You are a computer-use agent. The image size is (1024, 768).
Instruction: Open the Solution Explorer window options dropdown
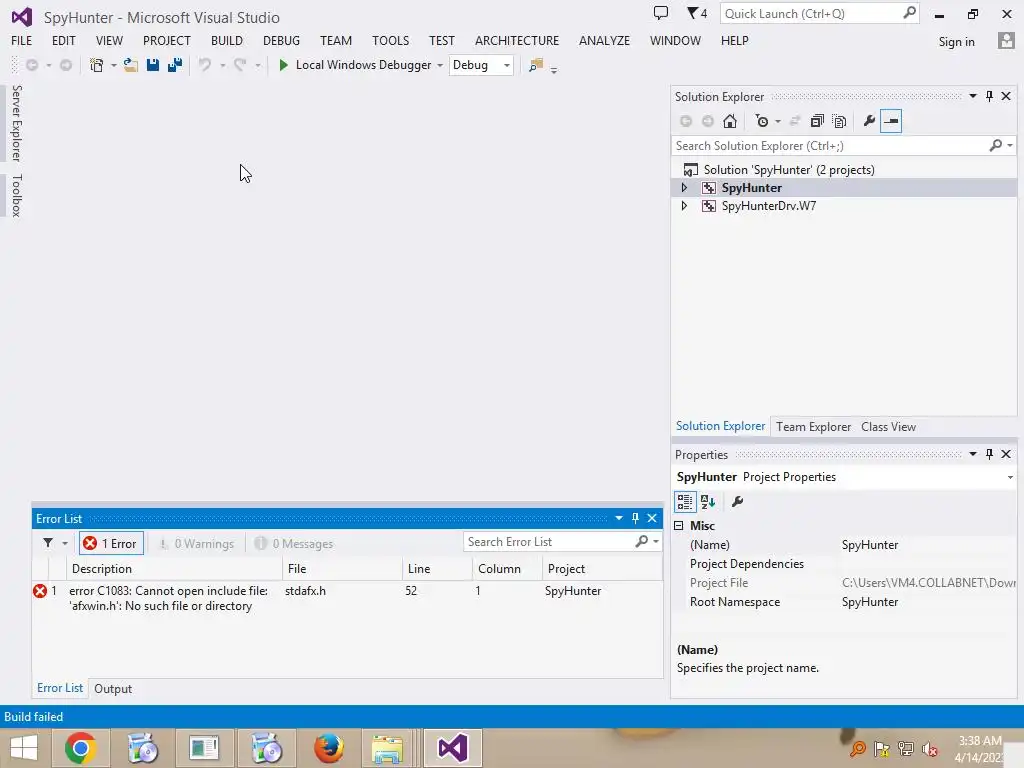973,96
